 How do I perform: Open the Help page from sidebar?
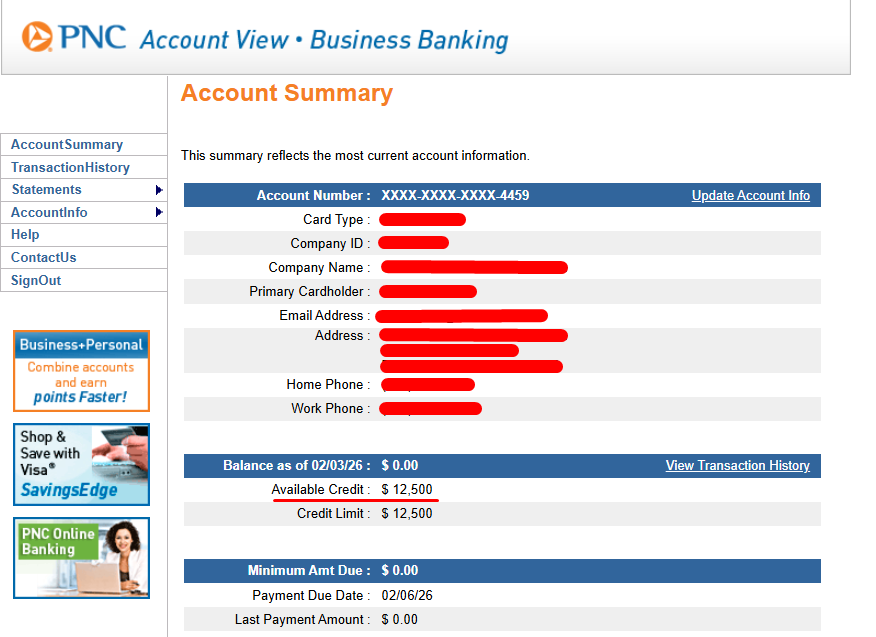click(x=25, y=235)
